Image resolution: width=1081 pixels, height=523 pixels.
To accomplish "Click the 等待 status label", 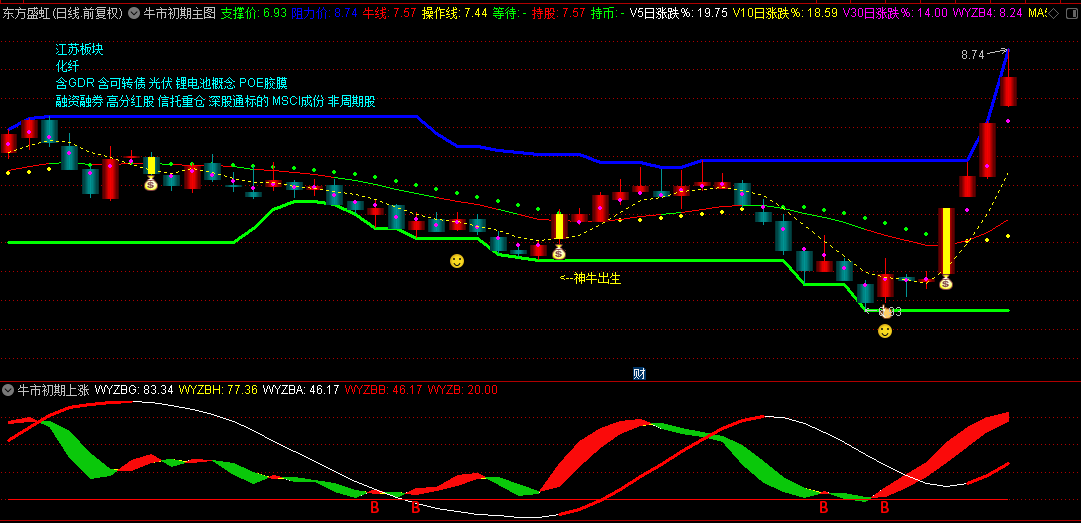I will click(x=509, y=12).
